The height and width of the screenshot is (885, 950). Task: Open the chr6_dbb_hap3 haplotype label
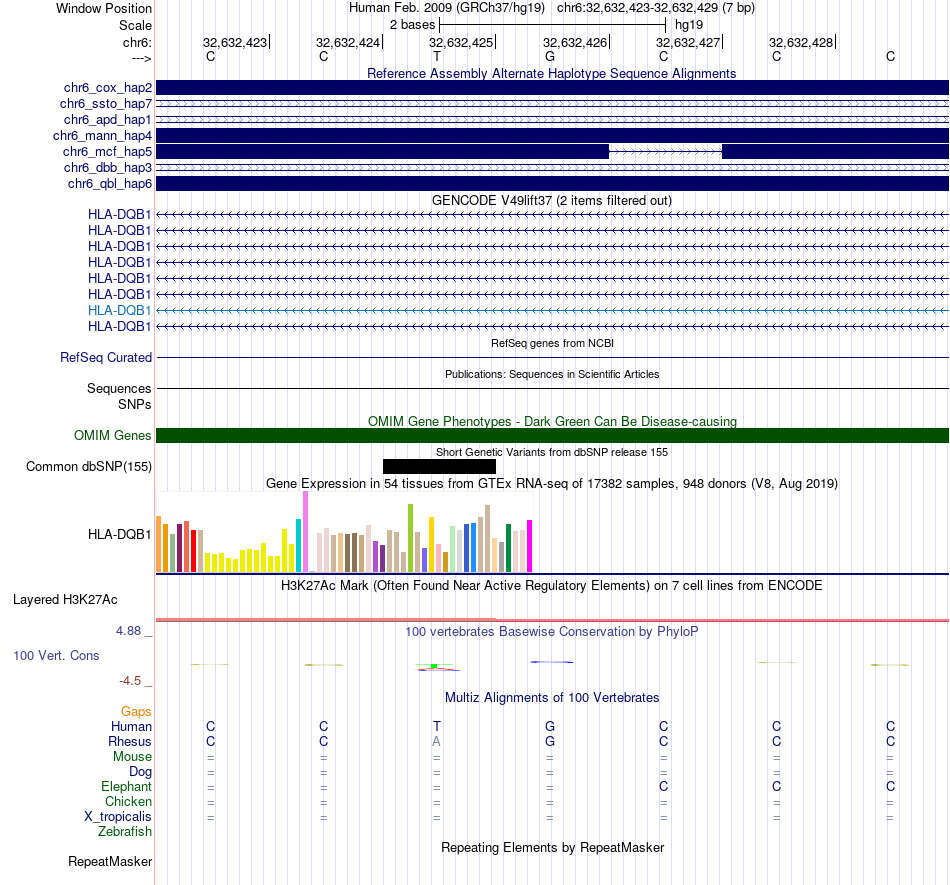tap(108, 167)
